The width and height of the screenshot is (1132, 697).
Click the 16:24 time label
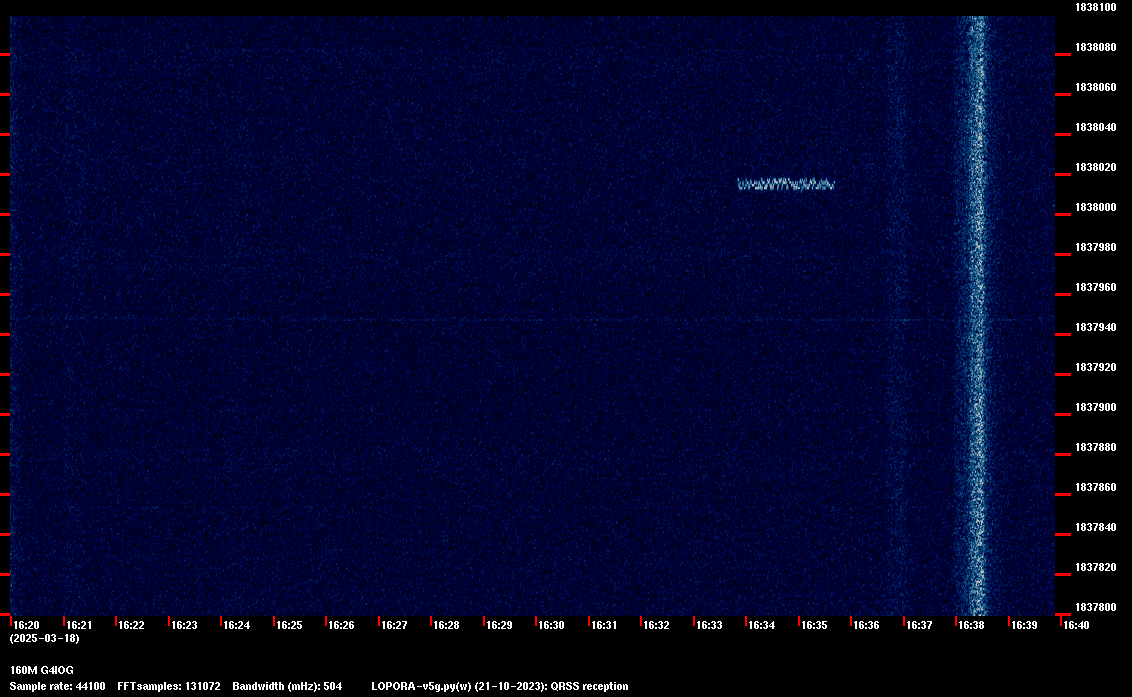[237, 625]
